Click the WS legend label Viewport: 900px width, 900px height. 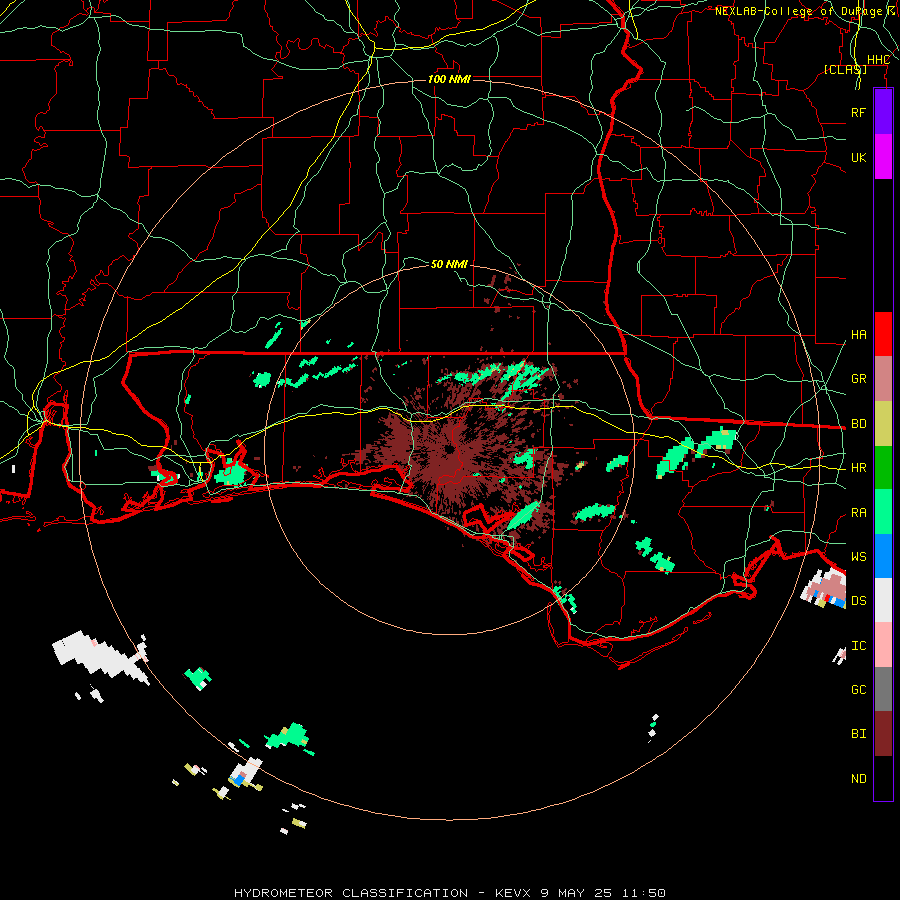(x=858, y=556)
